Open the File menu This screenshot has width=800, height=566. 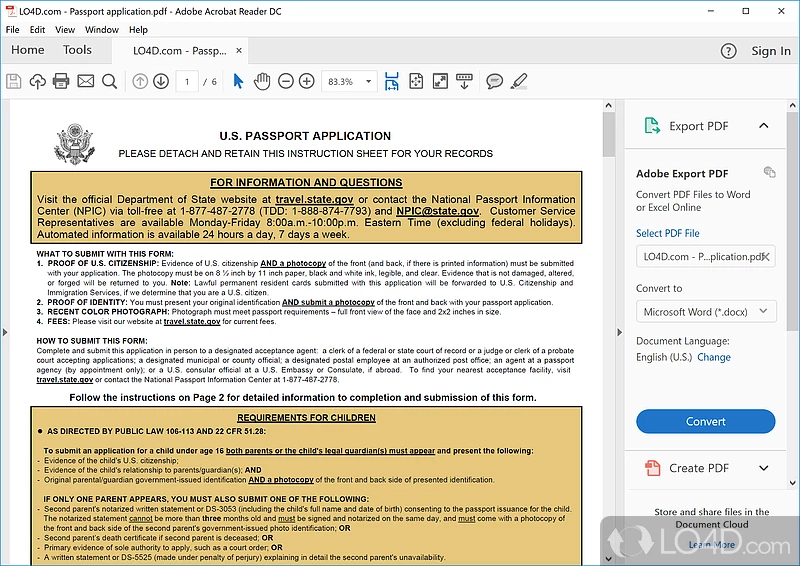pos(12,30)
